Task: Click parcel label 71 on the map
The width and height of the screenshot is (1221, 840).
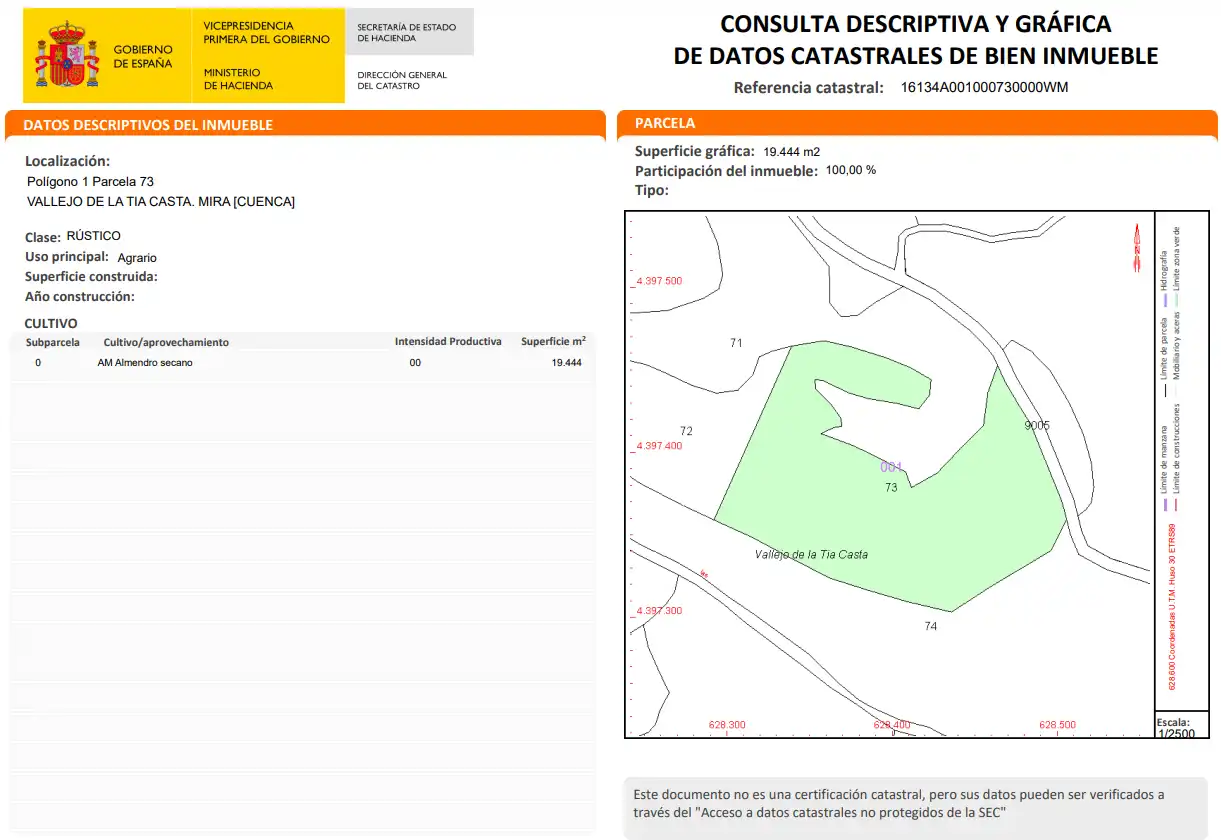Action: (x=737, y=343)
